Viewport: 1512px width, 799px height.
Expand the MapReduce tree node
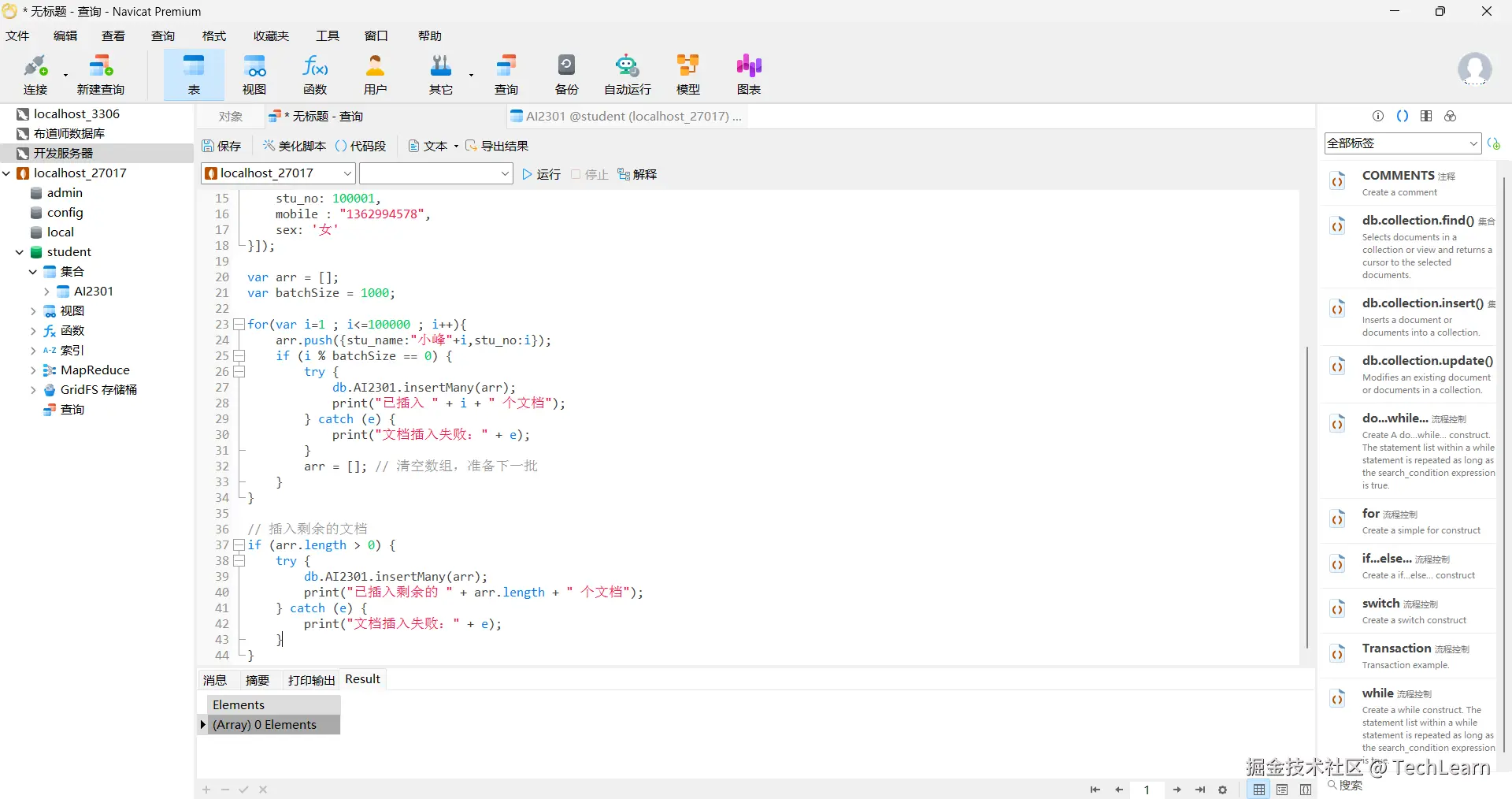(33, 370)
